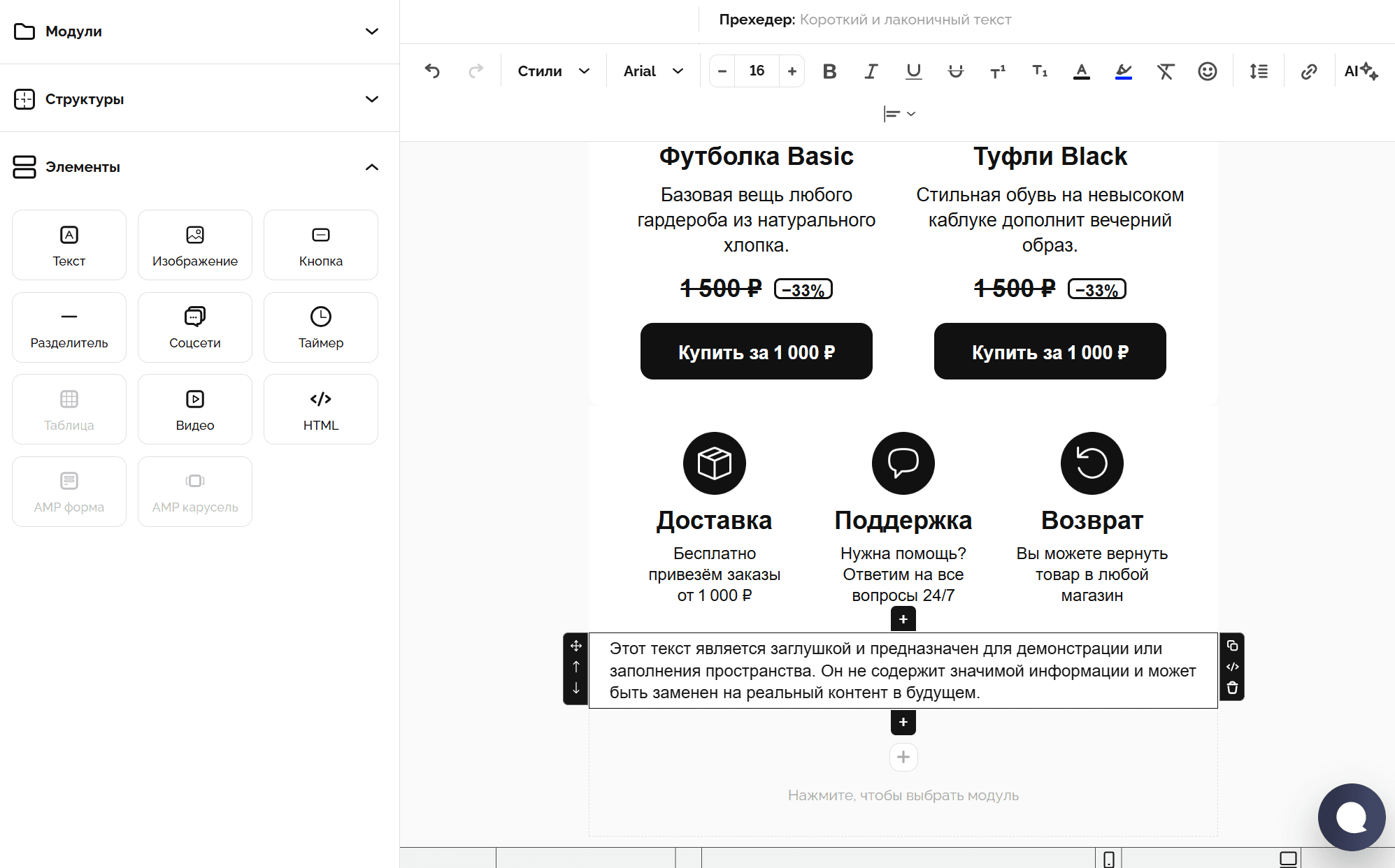Select the AMP карусель element
The height and width of the screenshot is (868, 1395).
tap(195, 491)
